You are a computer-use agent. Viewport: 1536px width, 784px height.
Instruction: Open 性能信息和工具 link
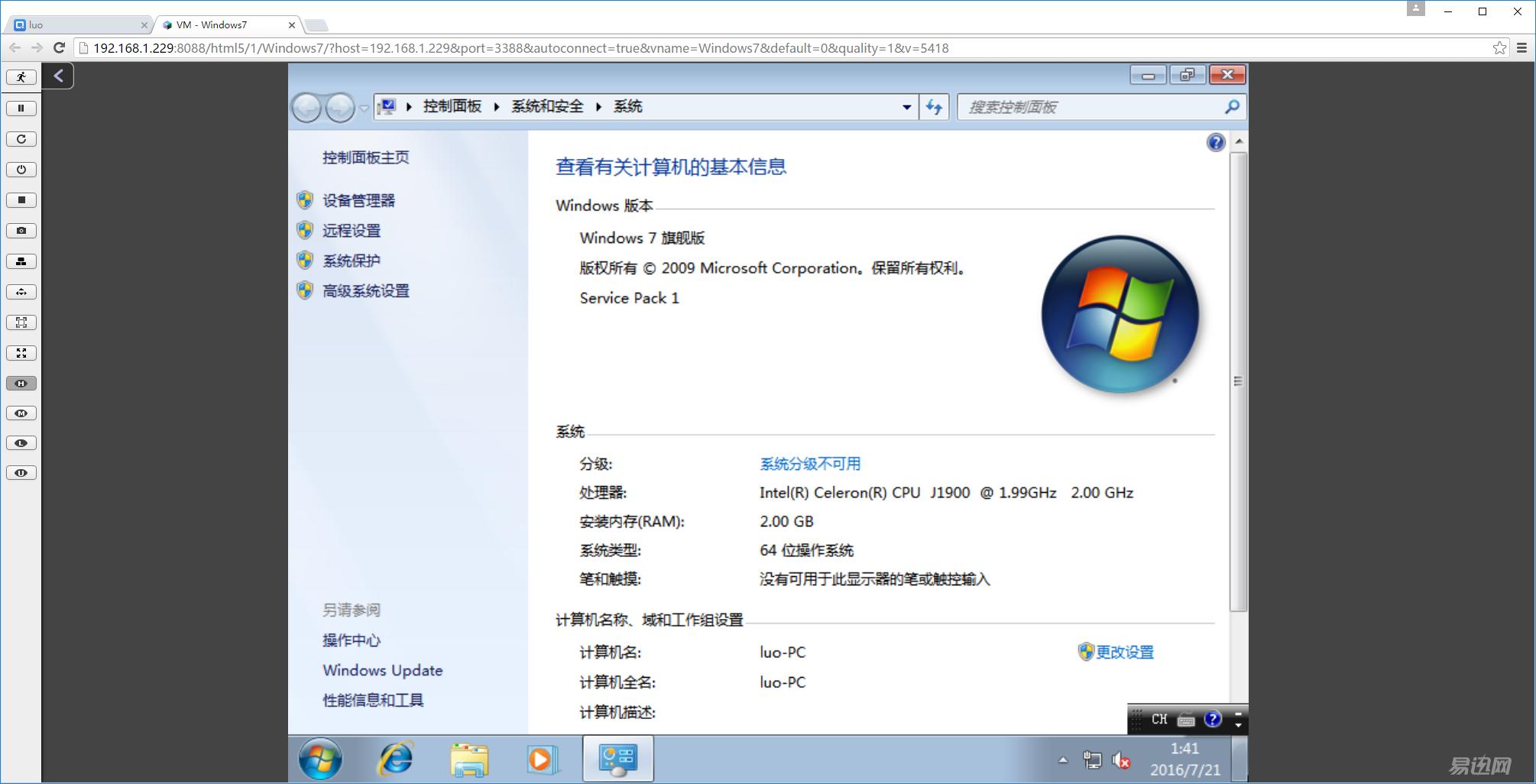click(x=373, y=700)
